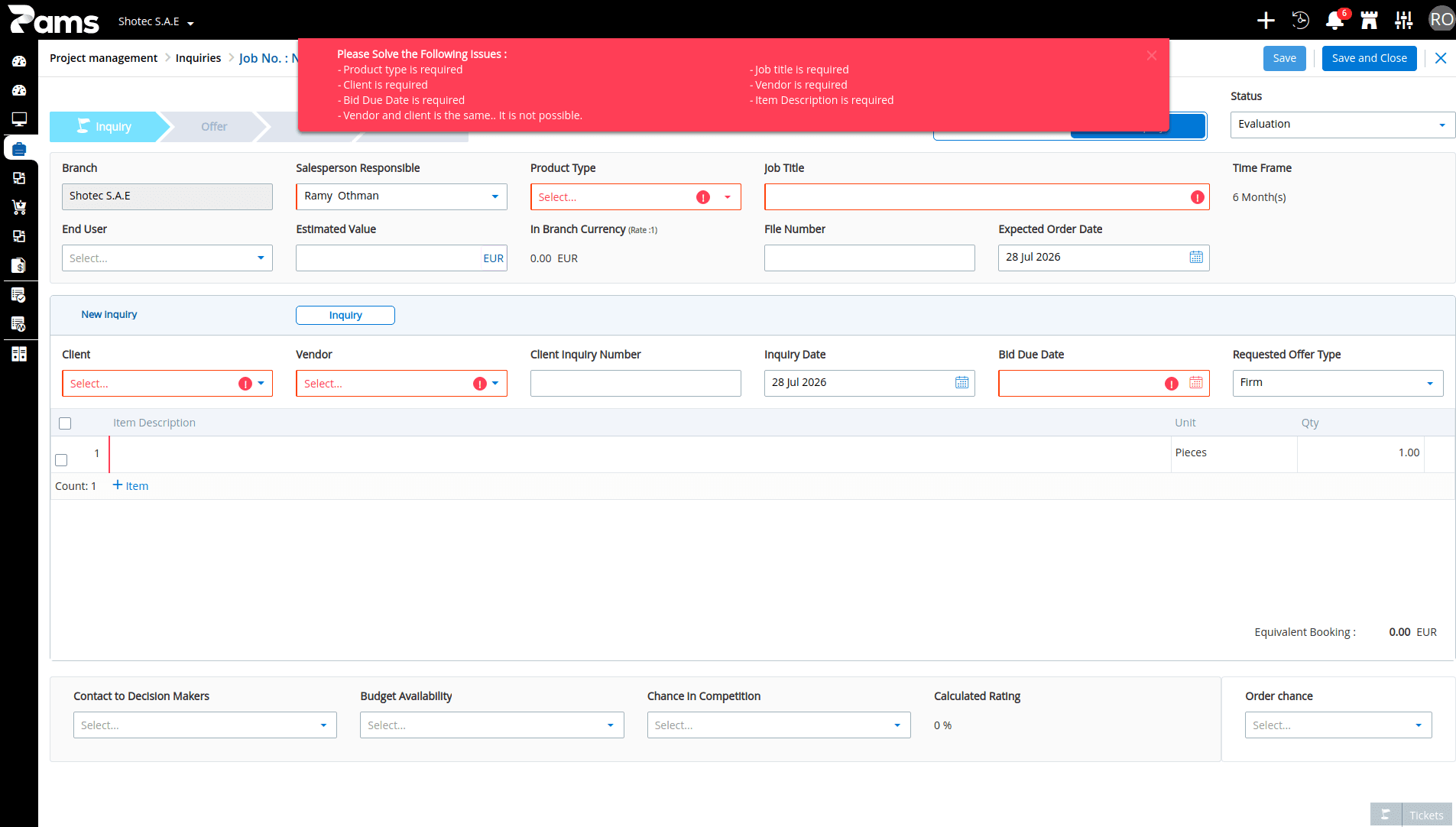
Task: Open the history clock icon in top bar
Action: pos(1300,21)
